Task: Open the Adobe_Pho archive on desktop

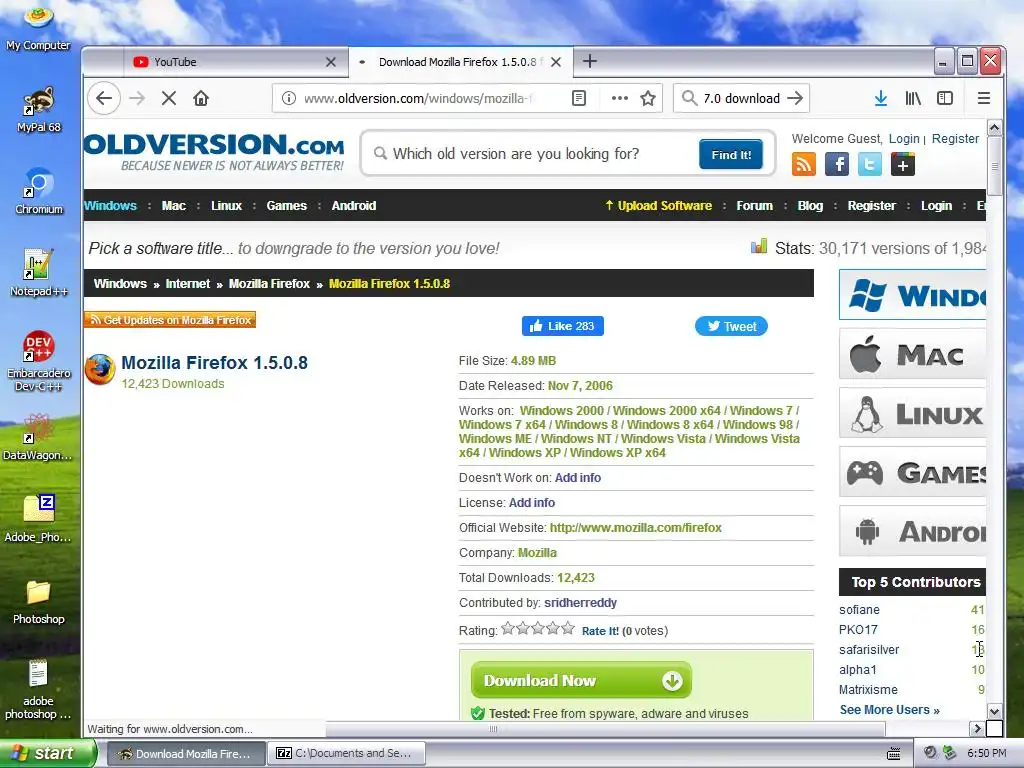Action: pos(39,519)
